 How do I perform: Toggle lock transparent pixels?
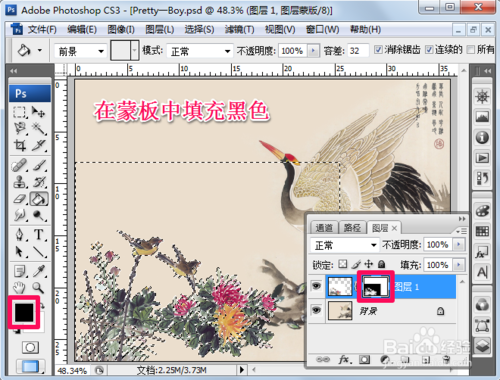(x=342, y=264)
